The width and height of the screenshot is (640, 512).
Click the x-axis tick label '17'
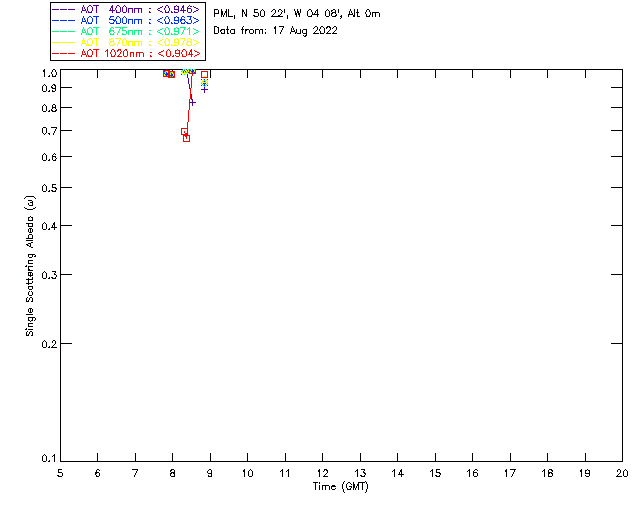coord(510,473)
